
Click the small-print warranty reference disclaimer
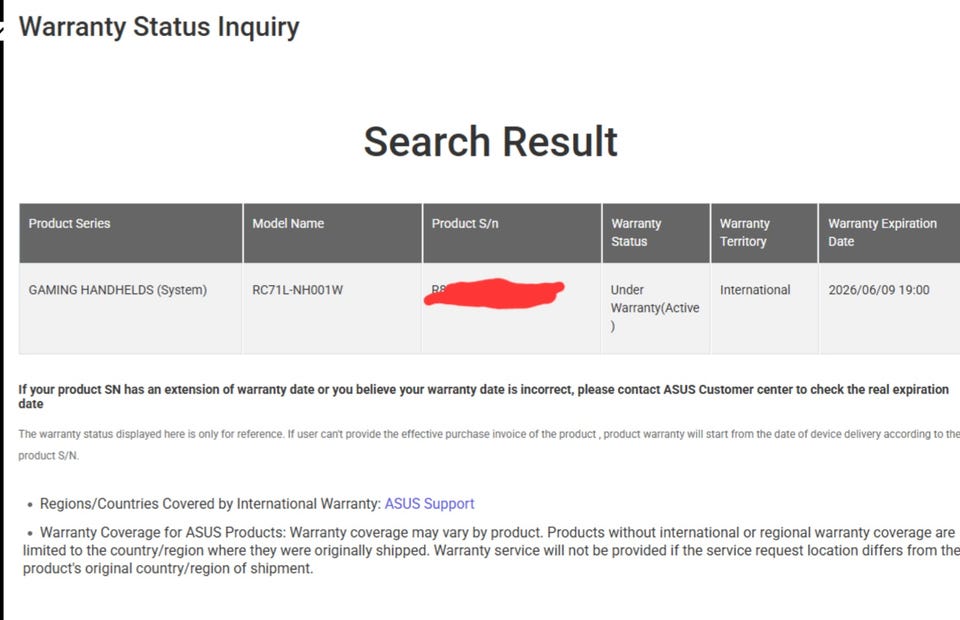click(488, 444)
